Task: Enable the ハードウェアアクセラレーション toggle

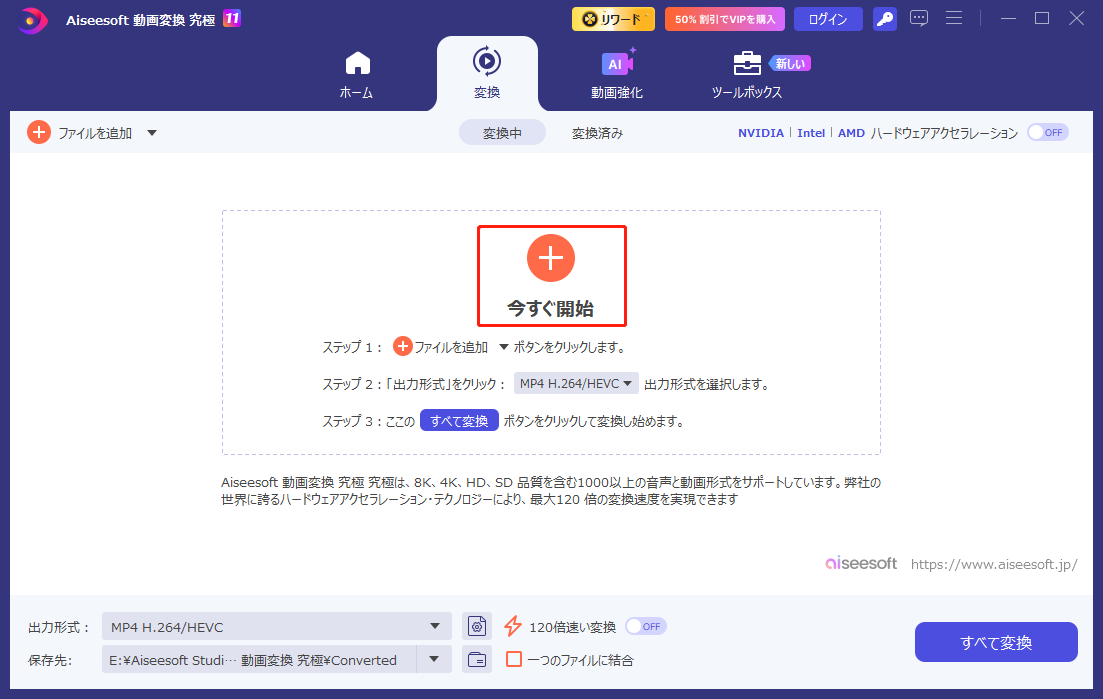Action: point(1046,131)
